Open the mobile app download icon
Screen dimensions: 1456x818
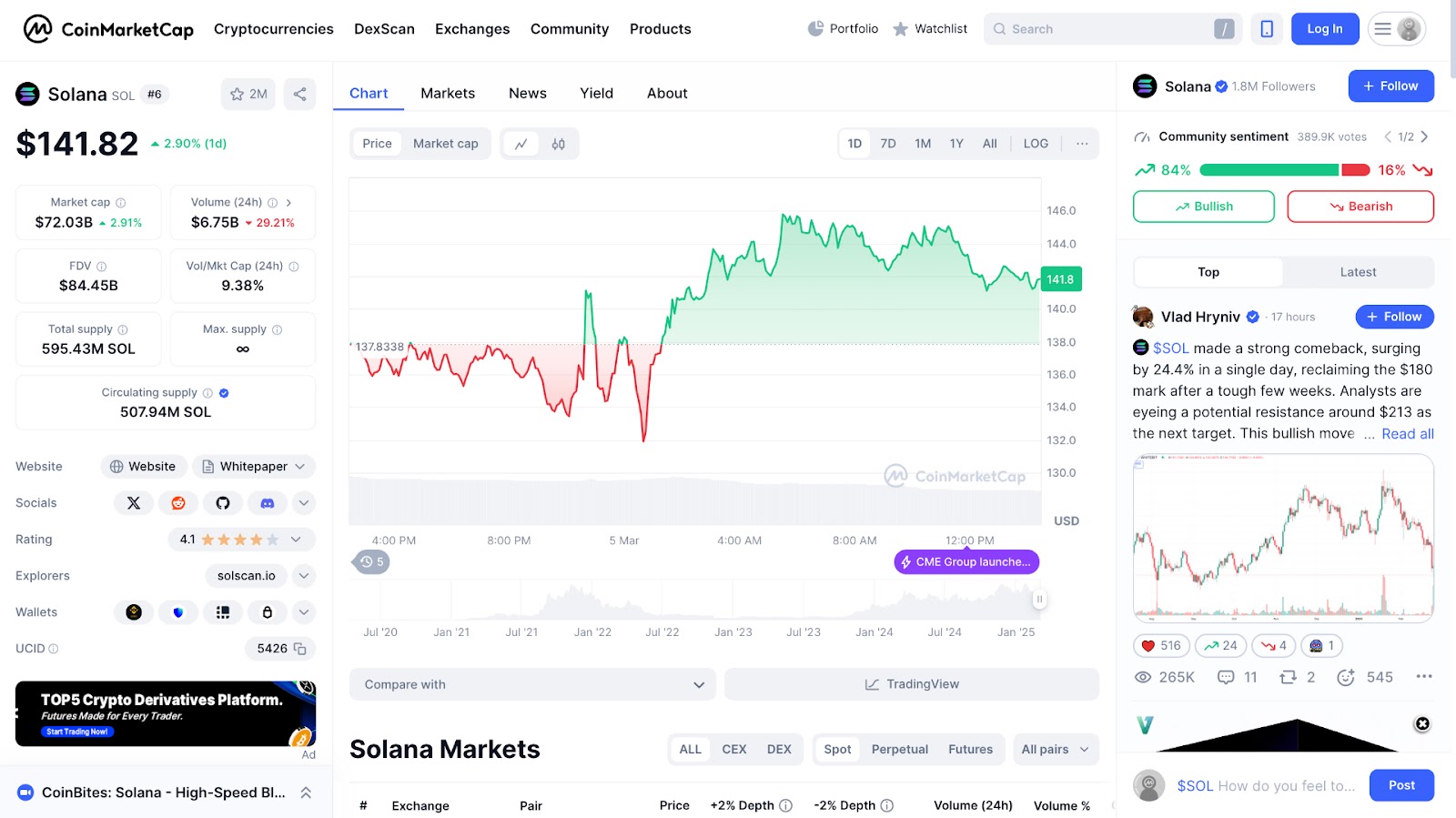tap(1267, 29)
